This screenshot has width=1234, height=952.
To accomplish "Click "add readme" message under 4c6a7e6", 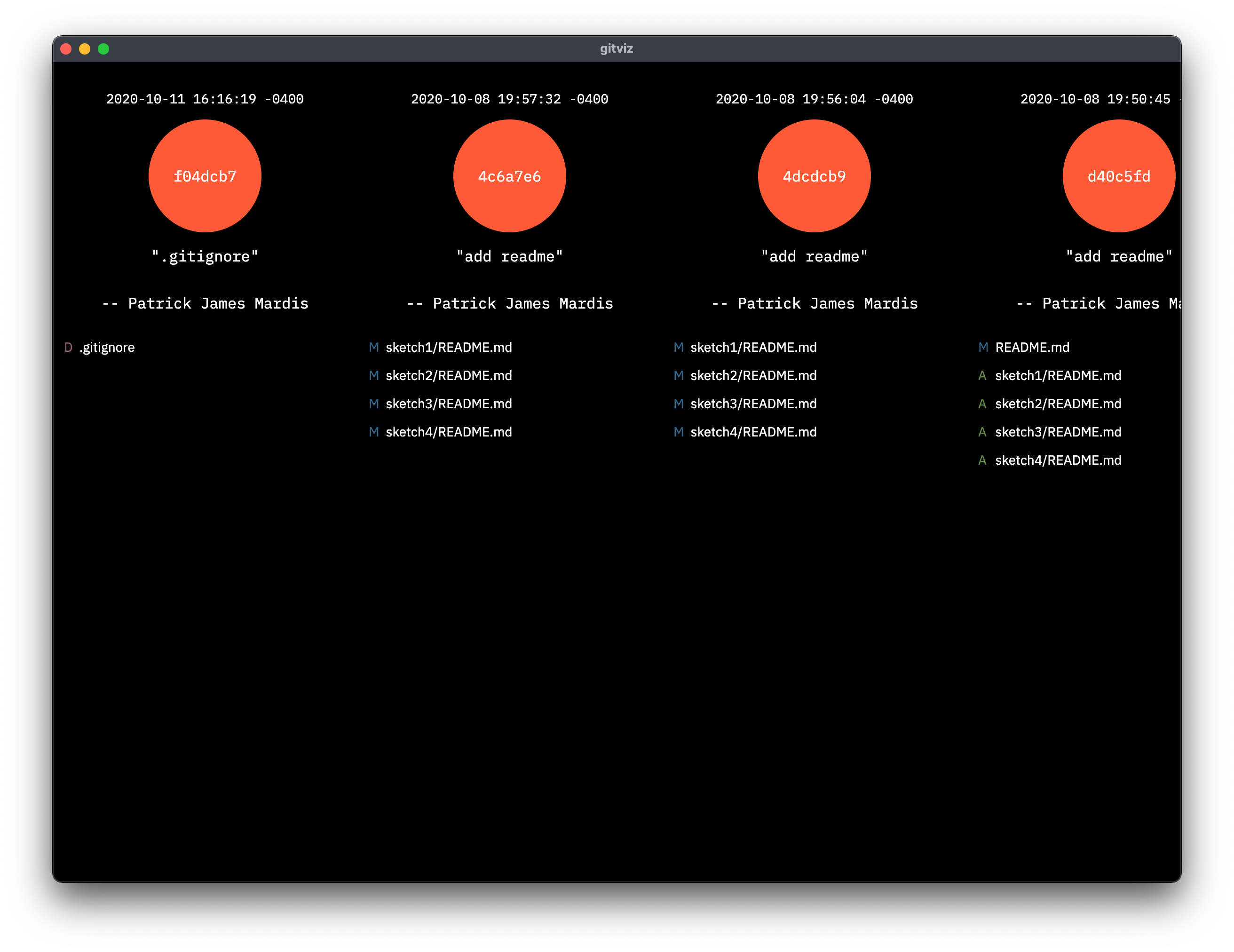I will coord(509,256).
